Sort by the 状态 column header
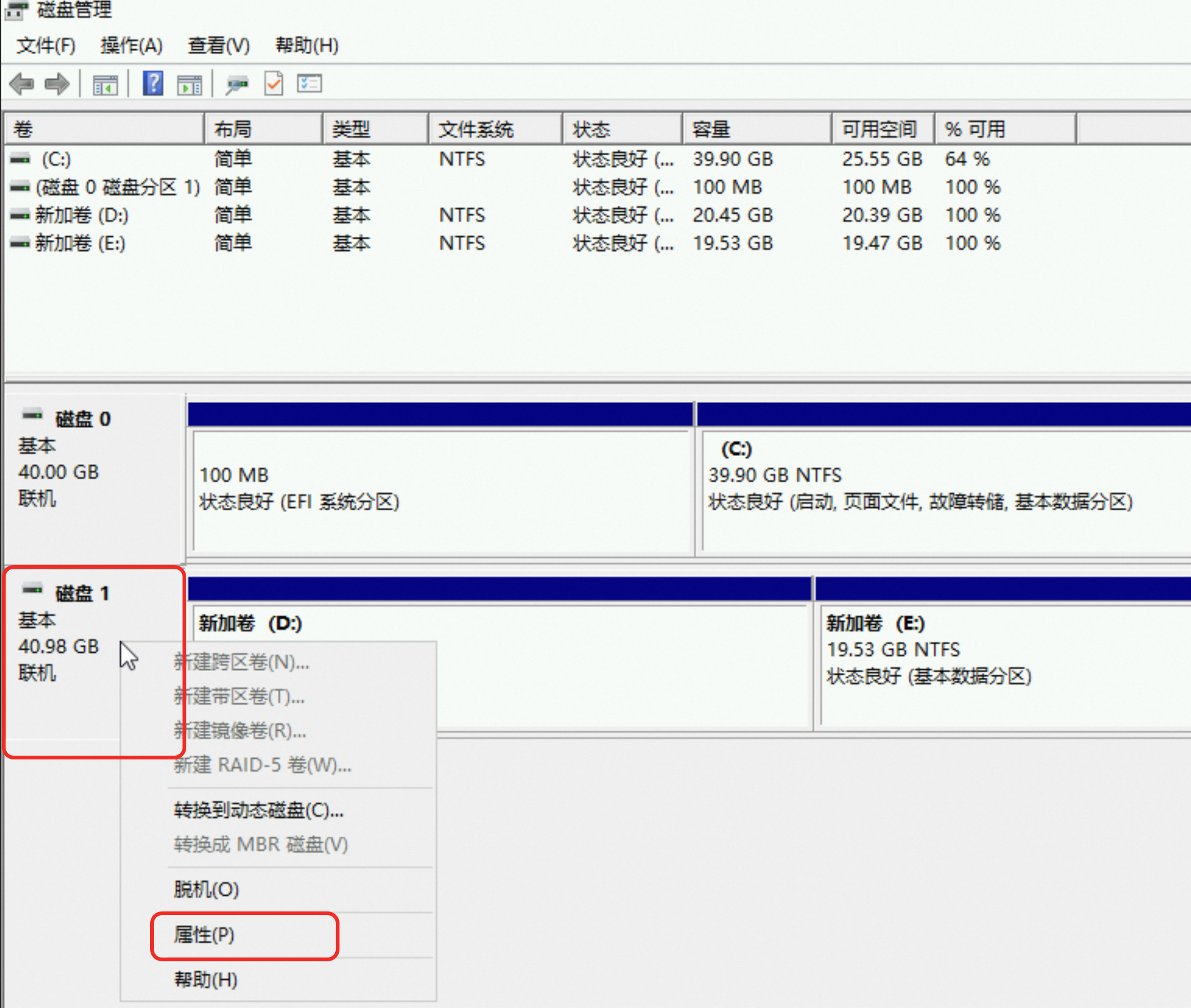This screenshot has height=1008, width=1191. 622,129
